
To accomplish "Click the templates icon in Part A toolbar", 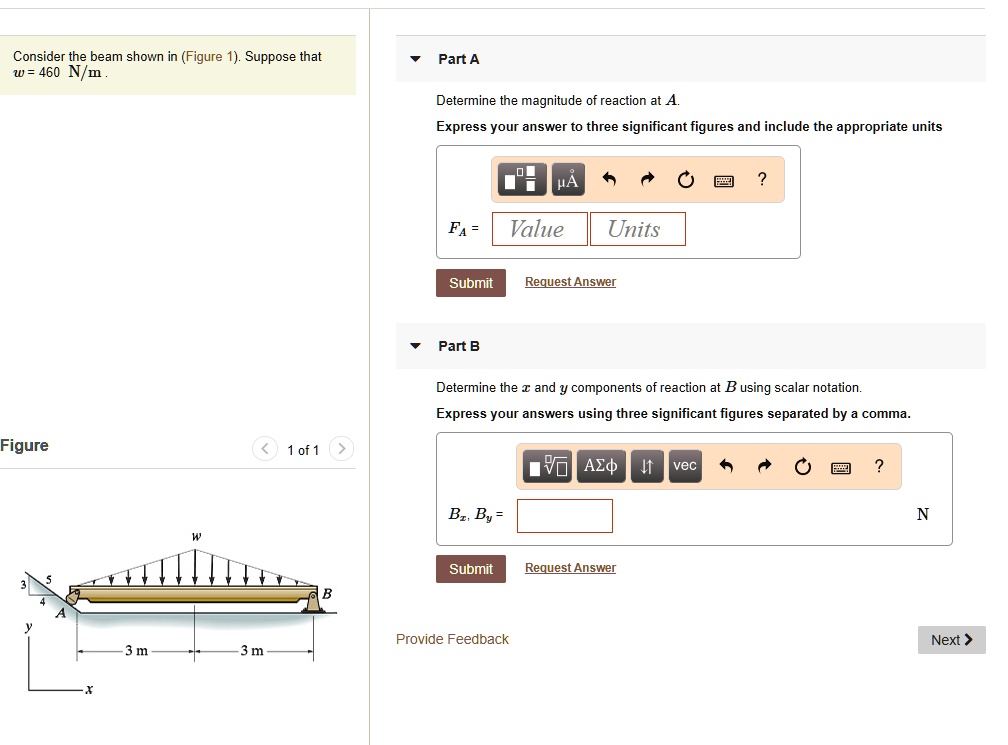I will (x=523, y=180).
